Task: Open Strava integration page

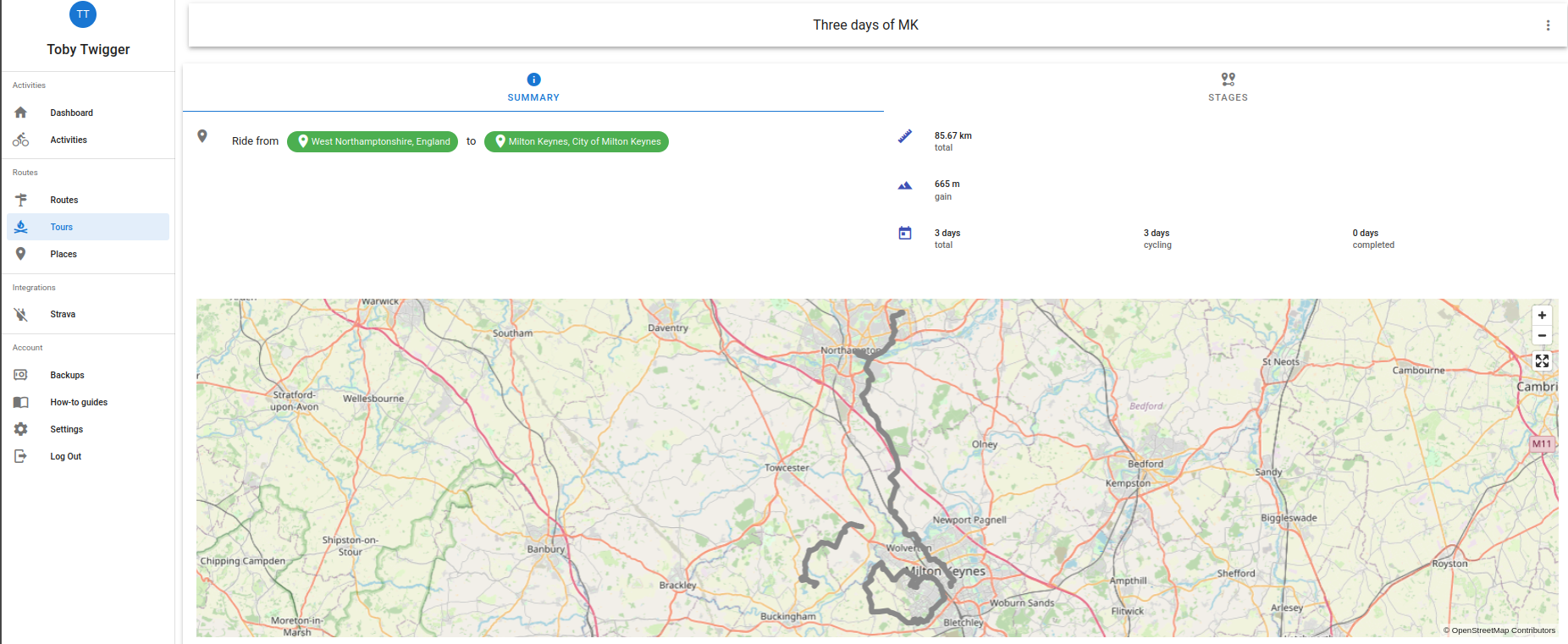Action: [88, 314]
